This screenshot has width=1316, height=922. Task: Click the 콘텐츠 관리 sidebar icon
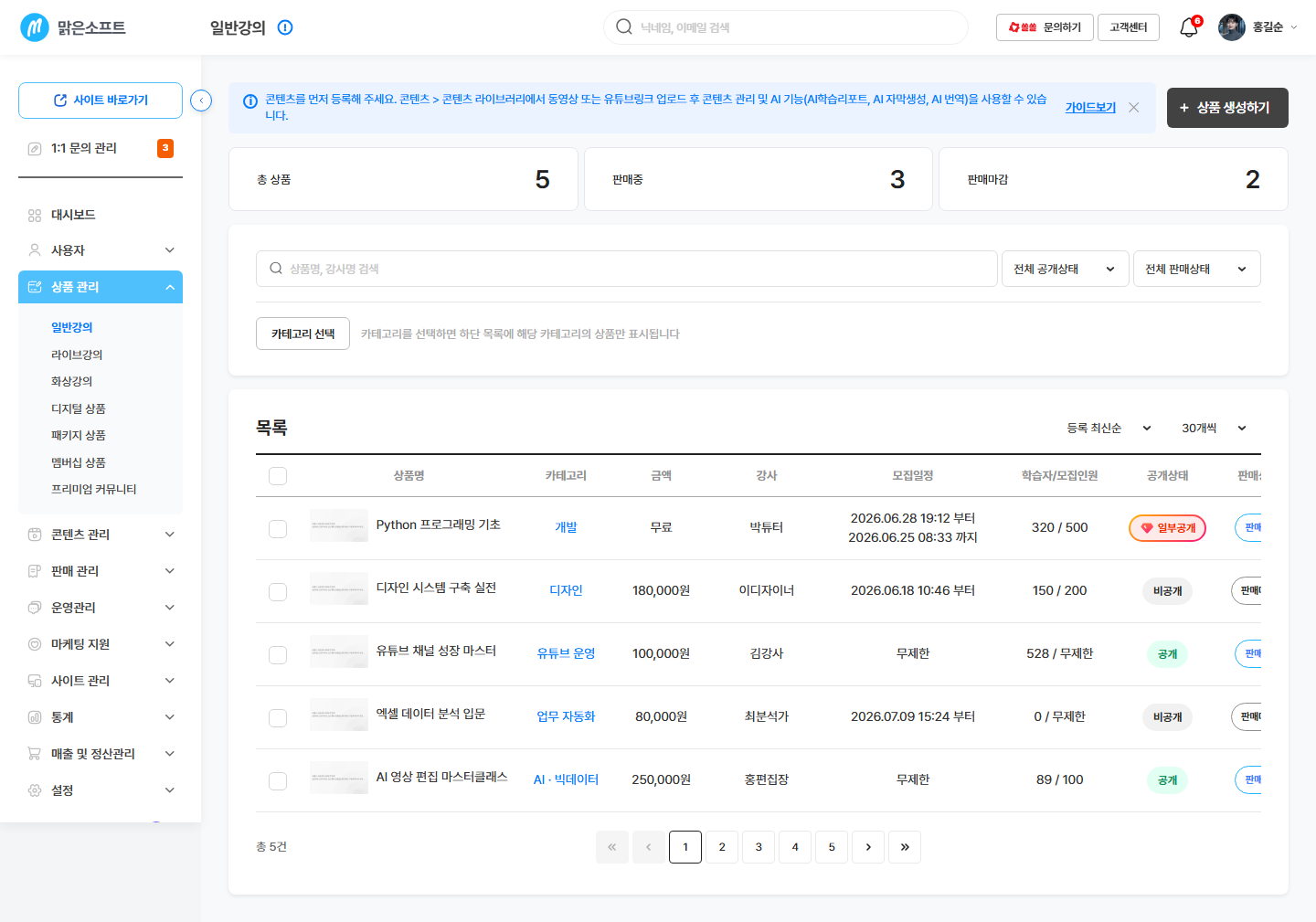click(x=35, y=535)
